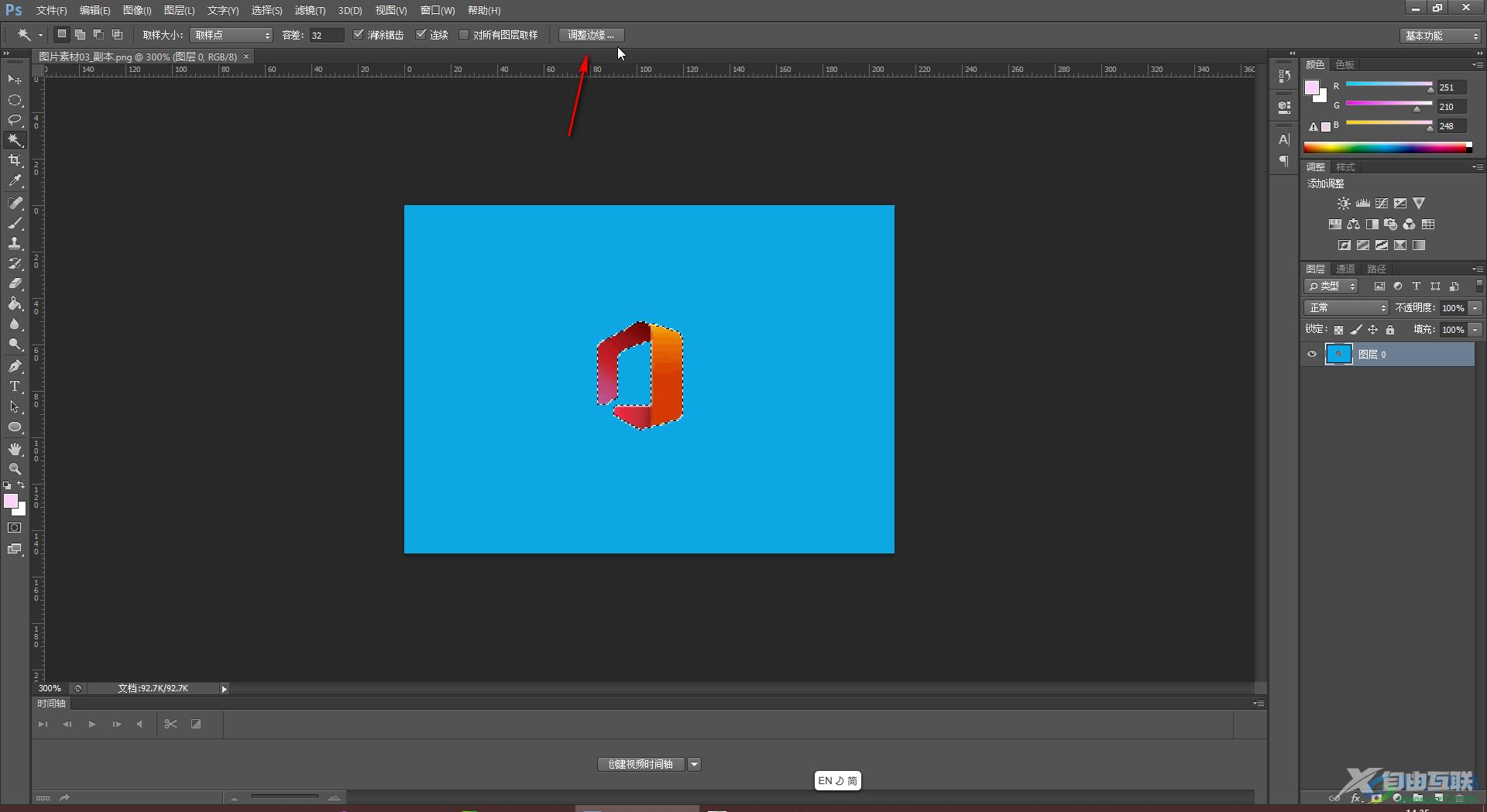Select the Dodge tool

15,344
